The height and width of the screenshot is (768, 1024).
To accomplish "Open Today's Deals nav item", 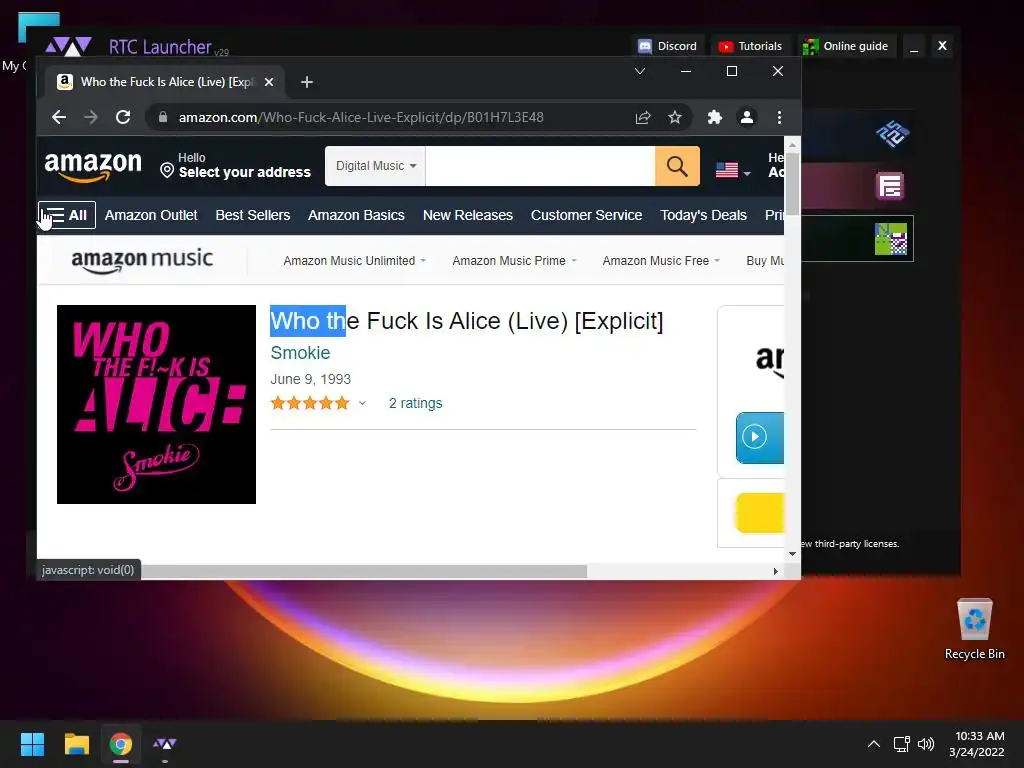I will tap(703, 215).
